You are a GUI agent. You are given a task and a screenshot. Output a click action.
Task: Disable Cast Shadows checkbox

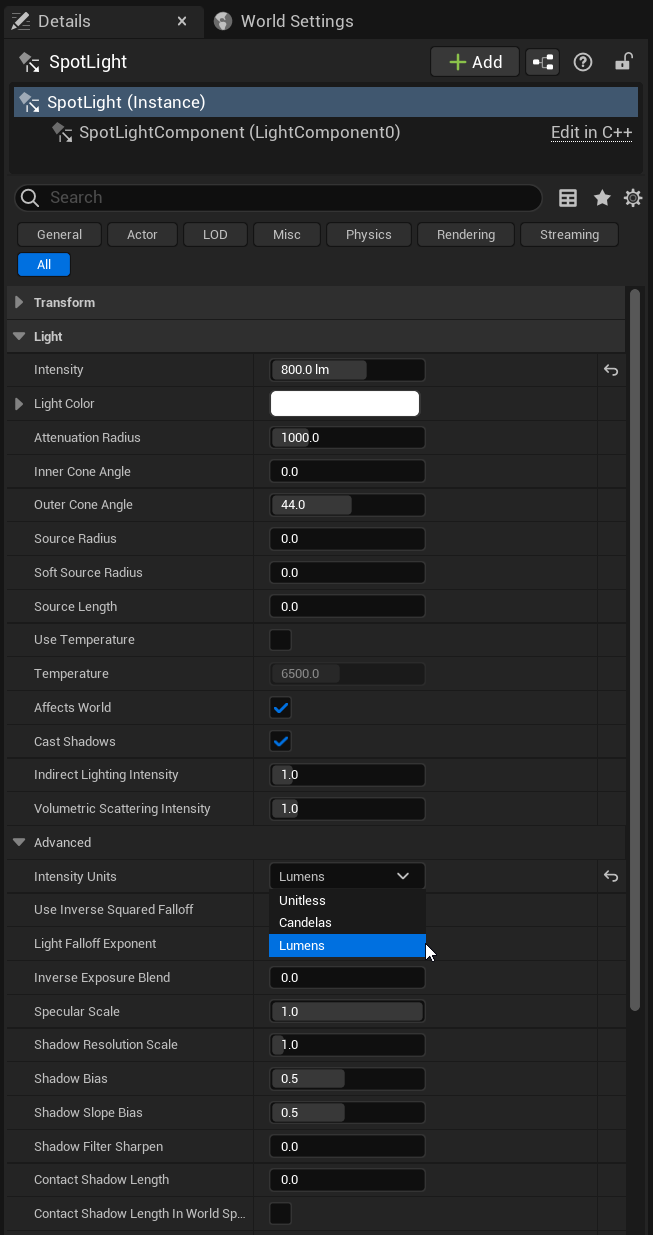click(281, 742)
